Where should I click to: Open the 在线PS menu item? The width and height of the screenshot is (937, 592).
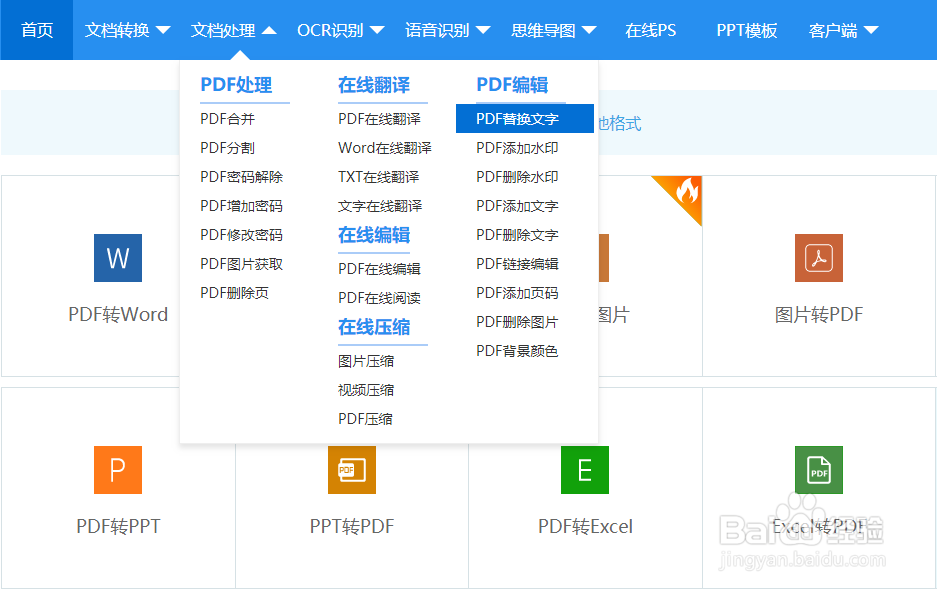pos(650,30)
